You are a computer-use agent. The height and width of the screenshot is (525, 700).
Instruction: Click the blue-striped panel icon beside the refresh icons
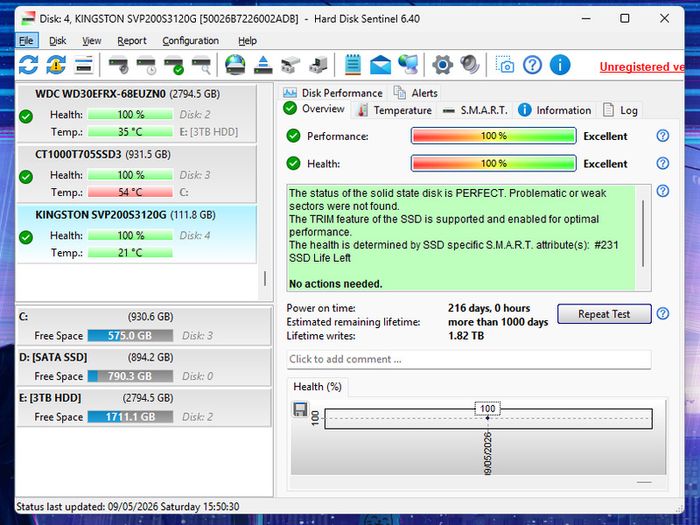pyautogui.click(x=83, y=65)
